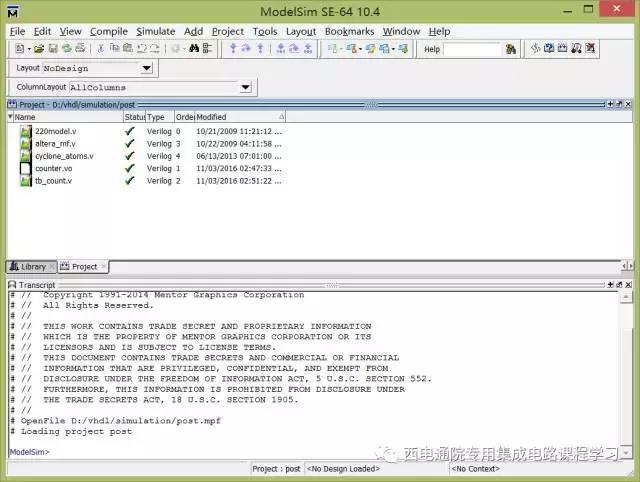Switch to the Project tab
The height and width of the screenshot is (482, 640).
tap(84, 267)
